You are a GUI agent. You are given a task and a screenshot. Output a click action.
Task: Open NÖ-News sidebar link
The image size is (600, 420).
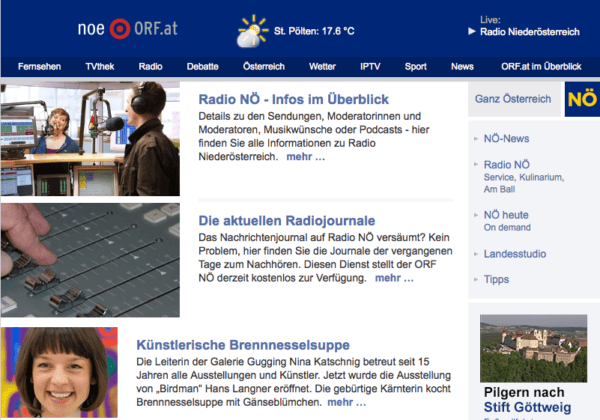click(506, 139)
